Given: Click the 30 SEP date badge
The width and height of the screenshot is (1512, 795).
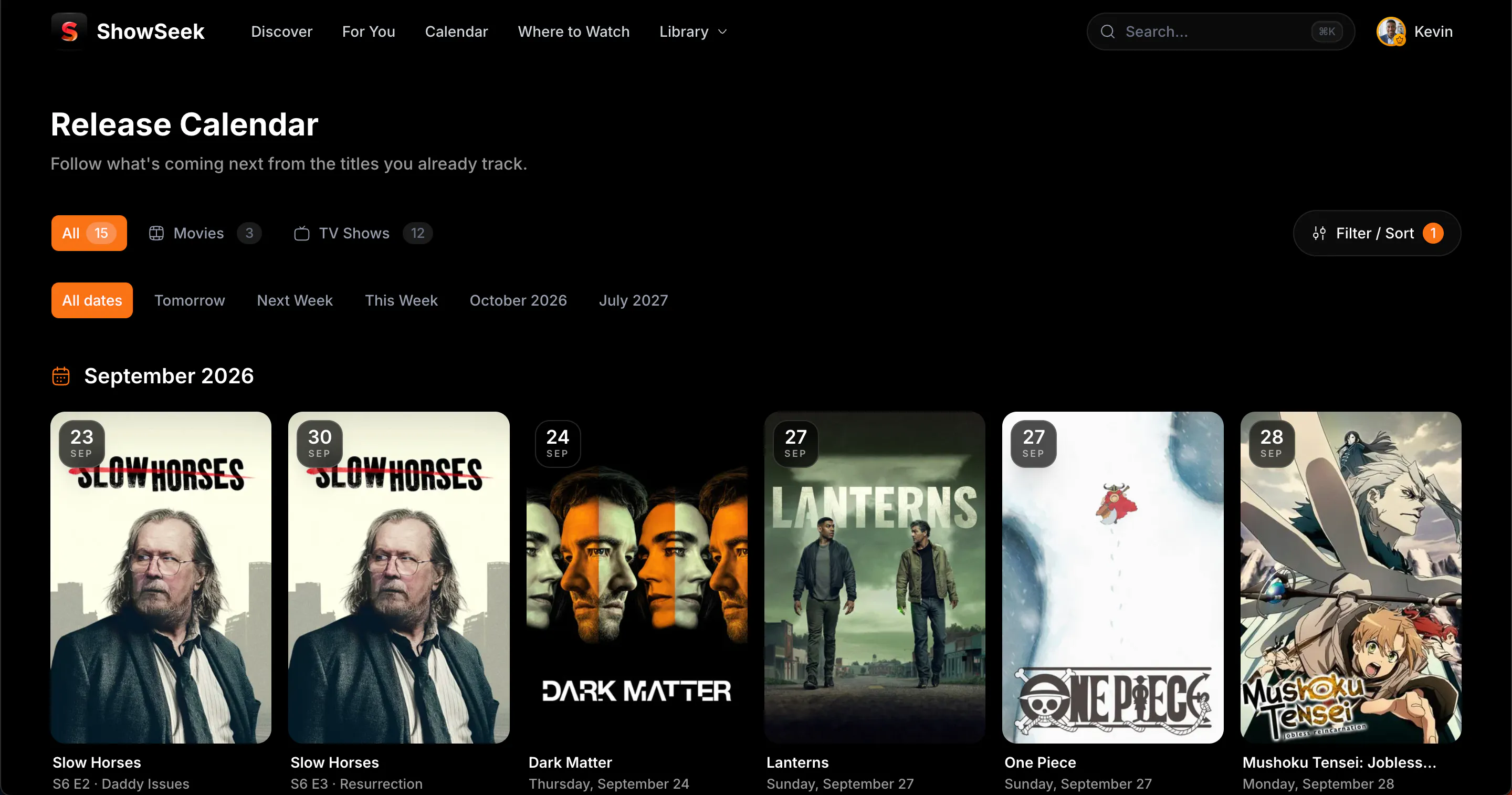Looking at the screenshot, I should 319,443.
